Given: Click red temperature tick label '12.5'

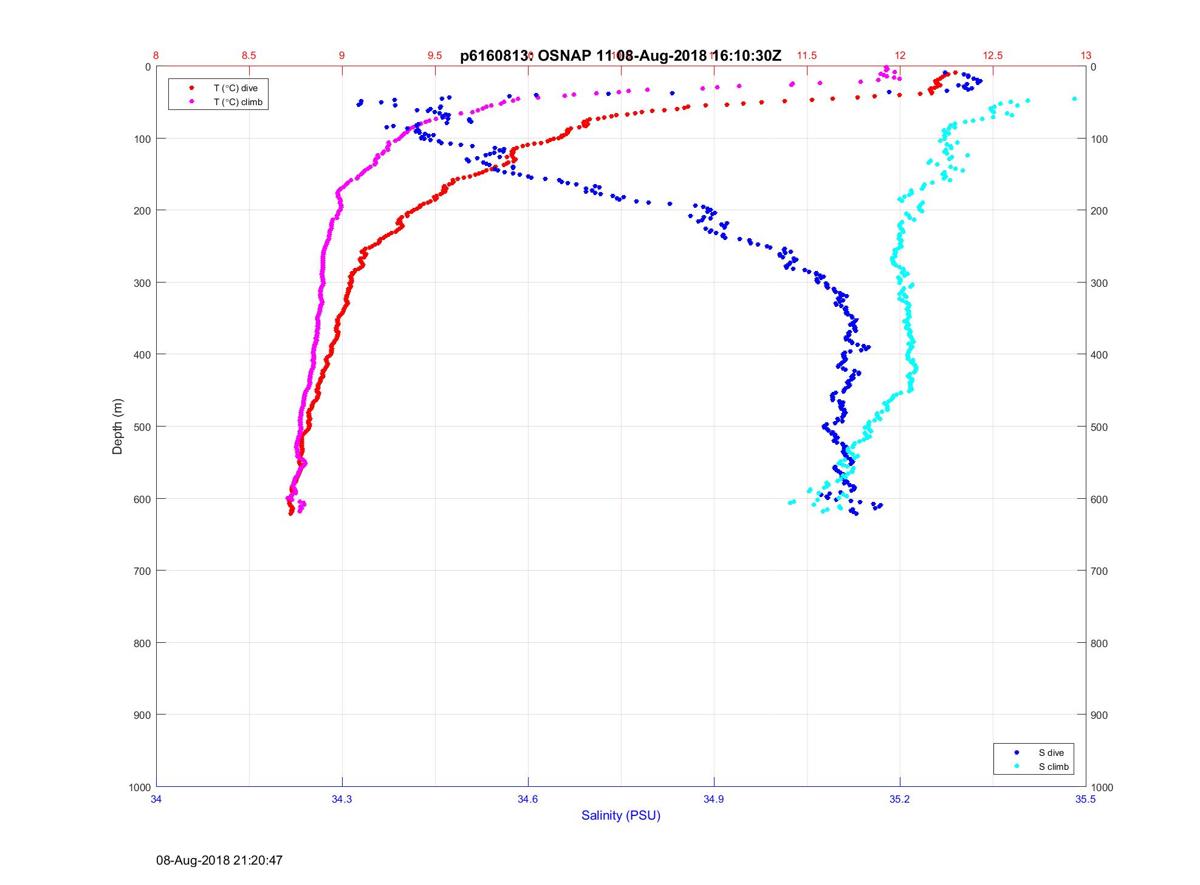Looking at the screenshot, I should pos(993,55).
